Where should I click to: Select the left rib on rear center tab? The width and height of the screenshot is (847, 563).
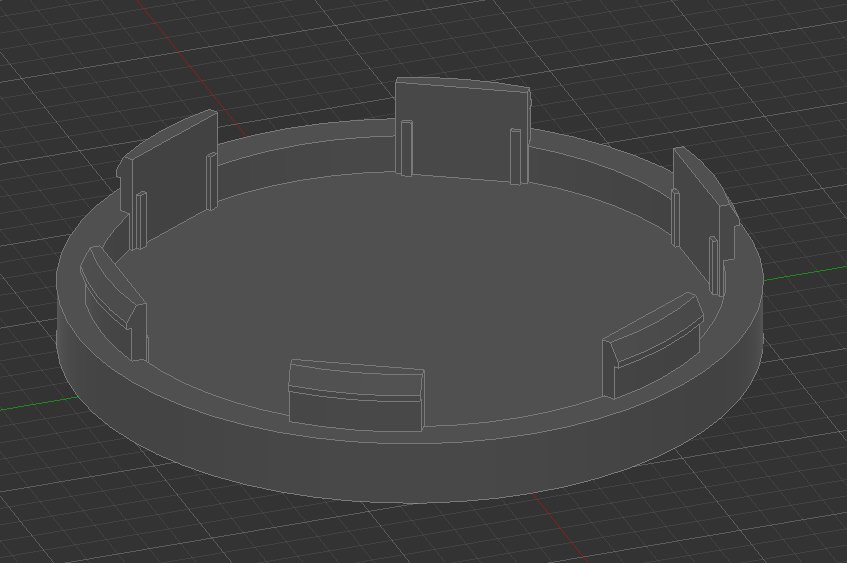(406, 148)
